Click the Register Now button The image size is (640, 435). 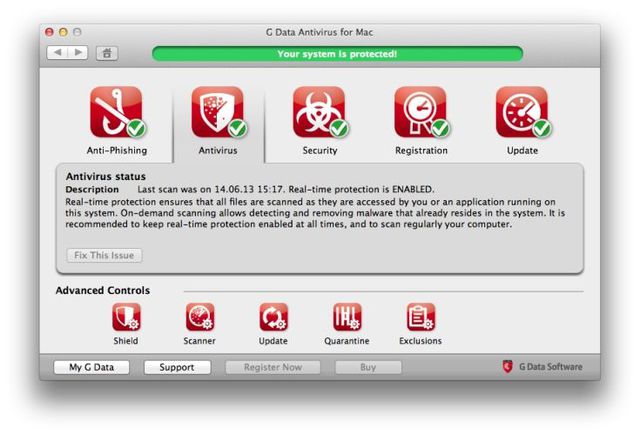coord(273,367)
